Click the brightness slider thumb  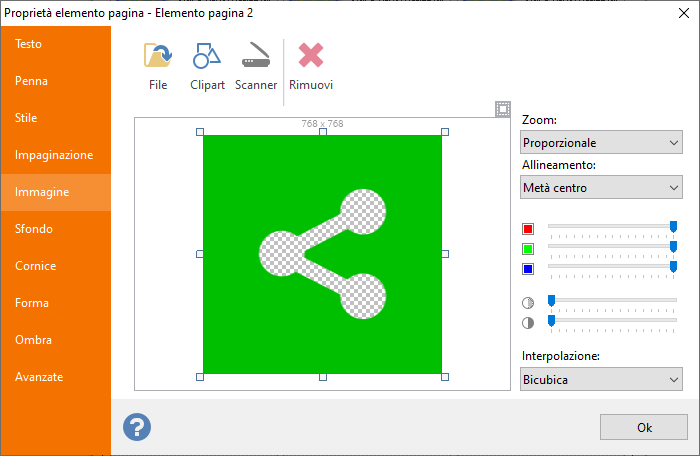pos(551,301)
